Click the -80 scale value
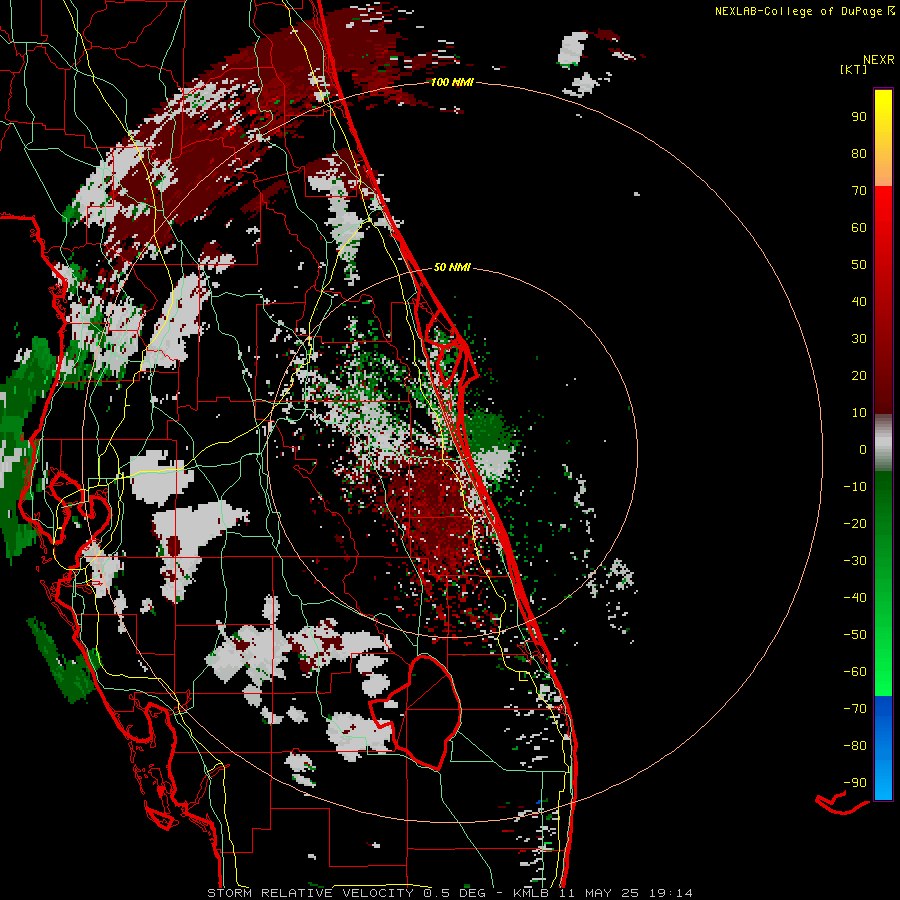 855,746
